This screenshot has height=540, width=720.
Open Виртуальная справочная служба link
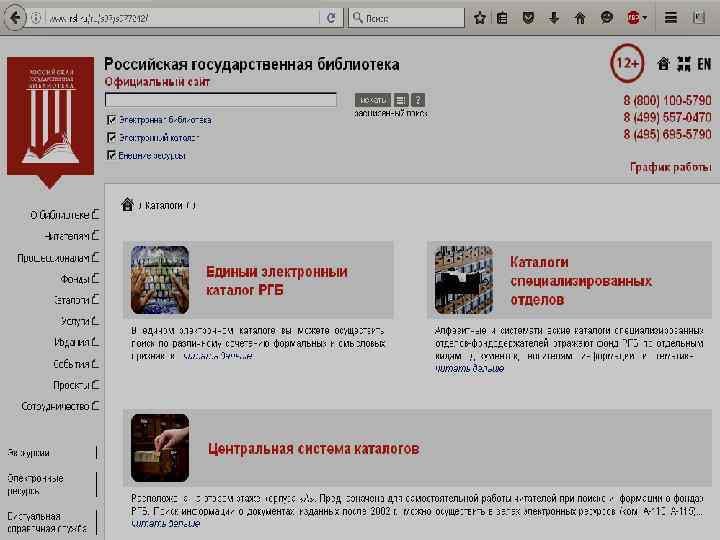(47, 522)
